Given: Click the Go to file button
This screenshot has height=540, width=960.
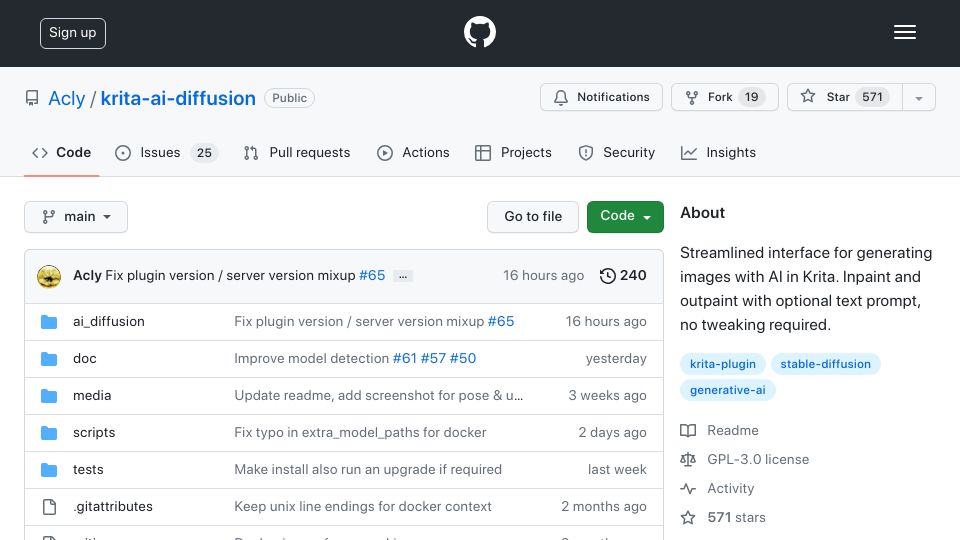Looking at the screenshot, I should (x=533, y=217).
